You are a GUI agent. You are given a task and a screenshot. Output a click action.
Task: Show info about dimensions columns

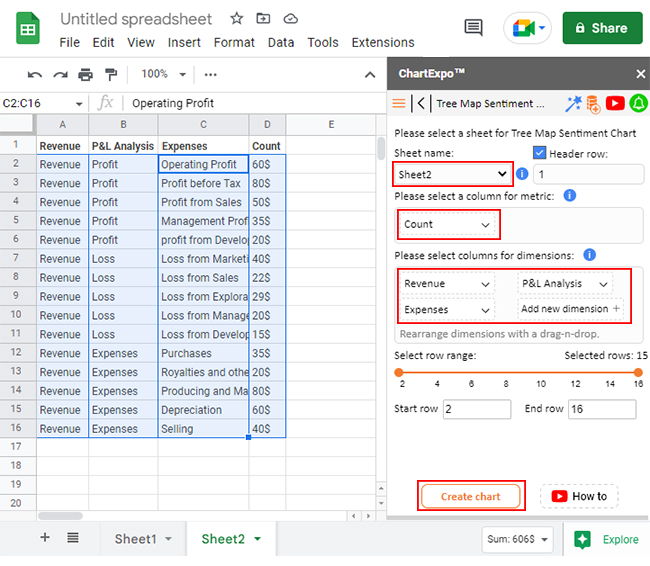pyautogui.click(x=589, y=255)
